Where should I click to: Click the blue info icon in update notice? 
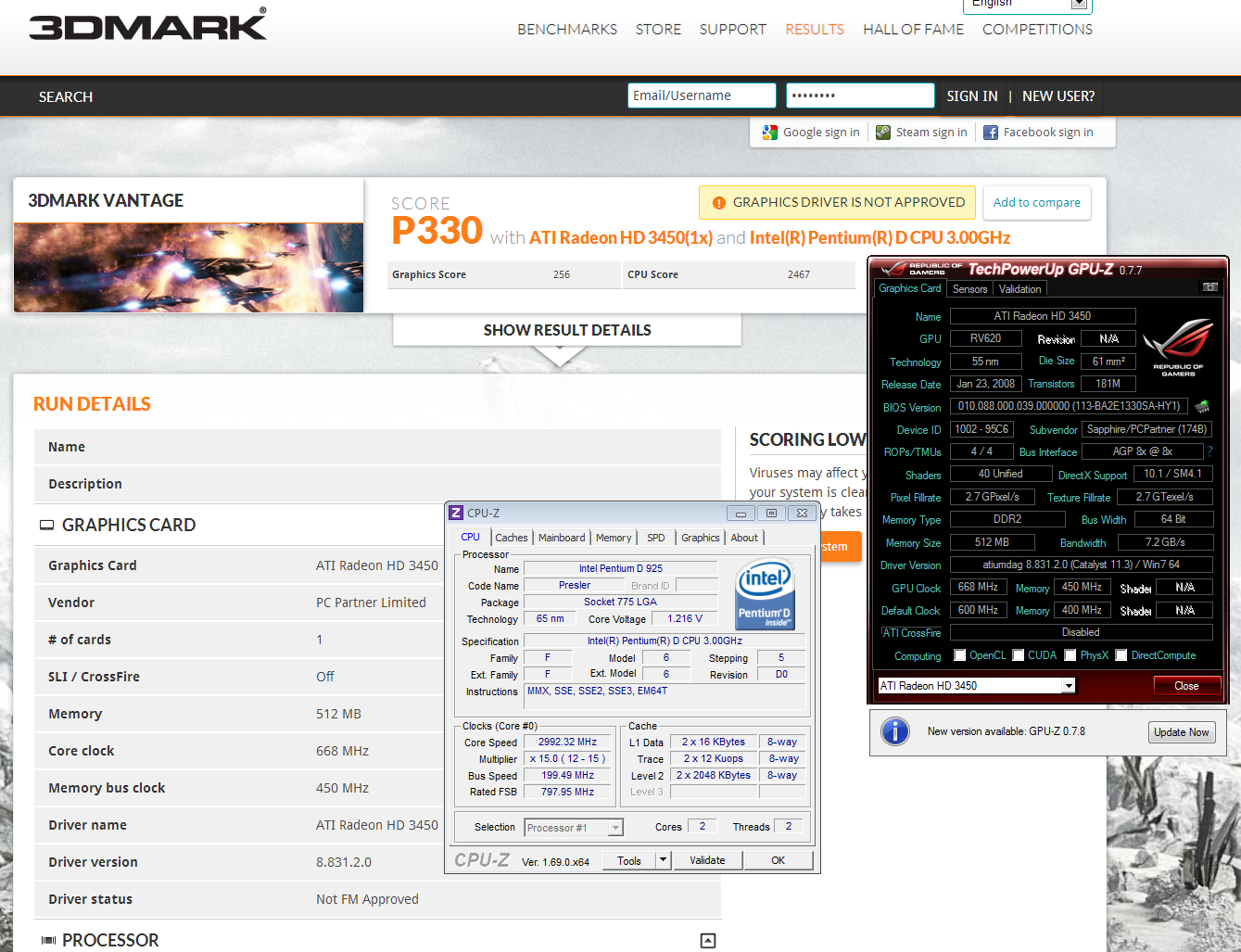coord(895,731)
